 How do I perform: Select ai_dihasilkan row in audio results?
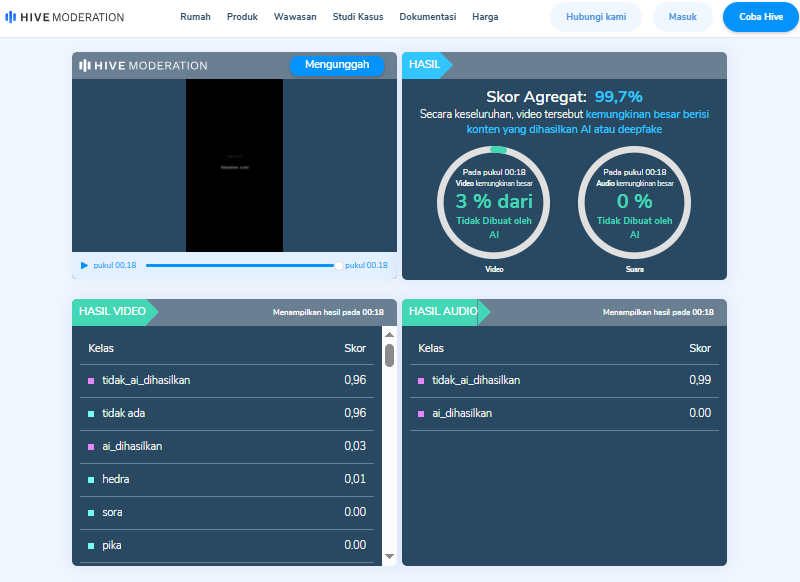564,414
